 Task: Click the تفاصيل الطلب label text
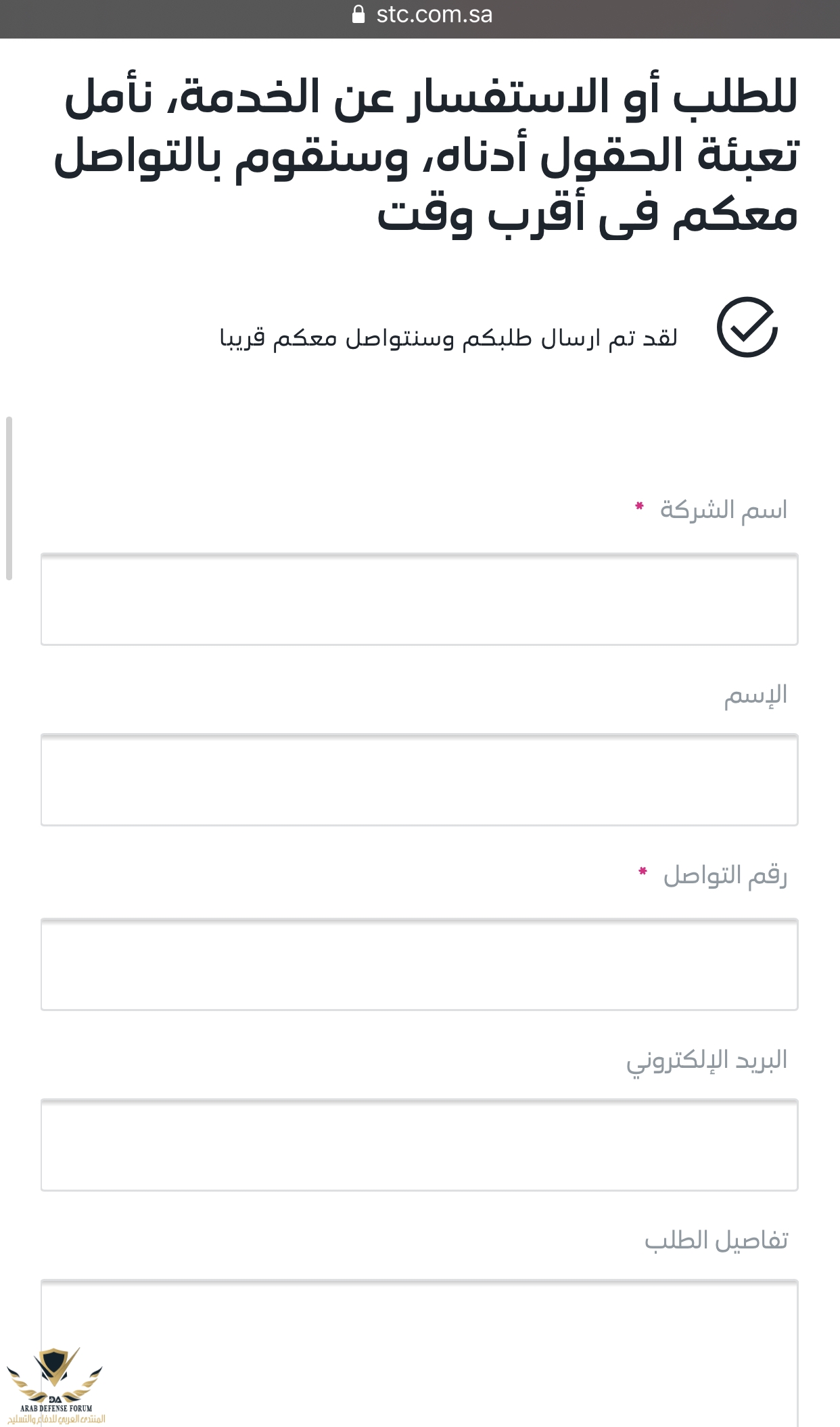click(716, 1240)
